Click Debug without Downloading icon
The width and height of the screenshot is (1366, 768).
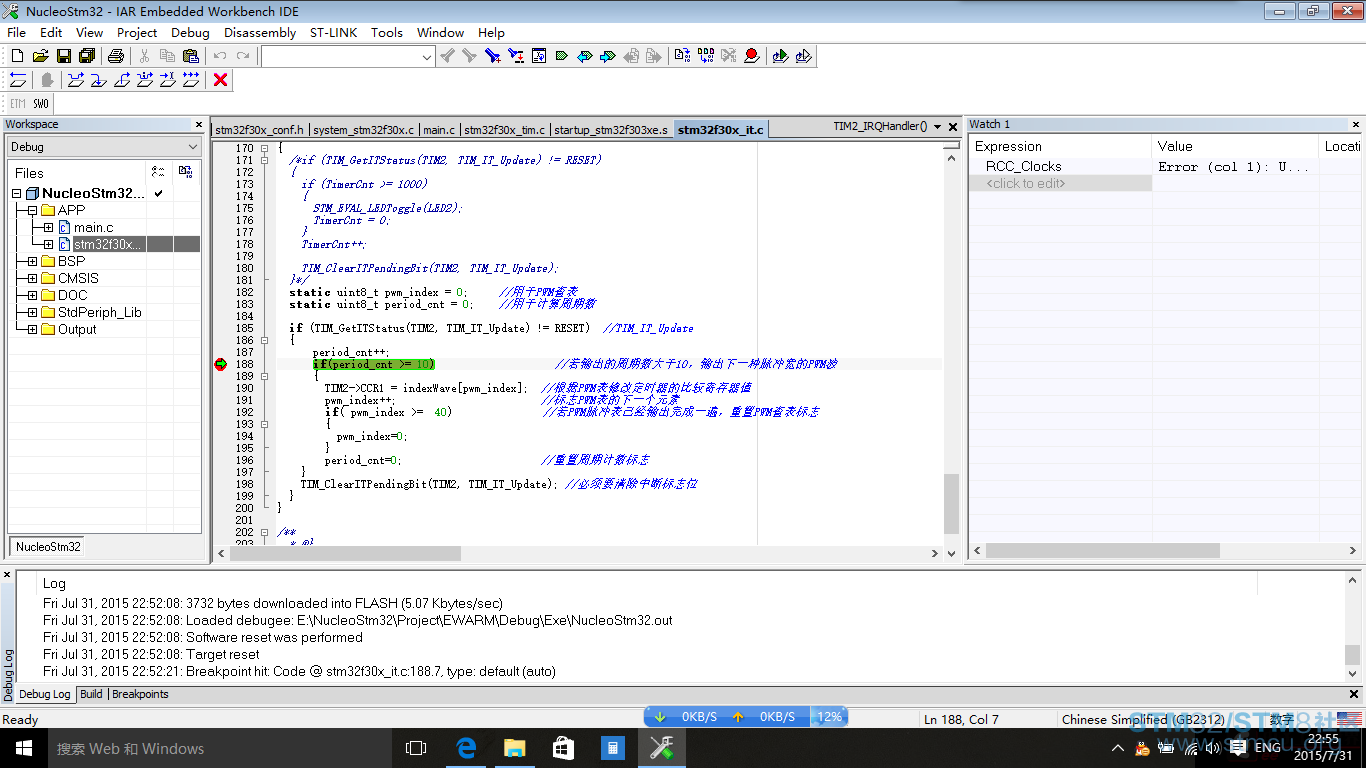(x=803, y=56)
